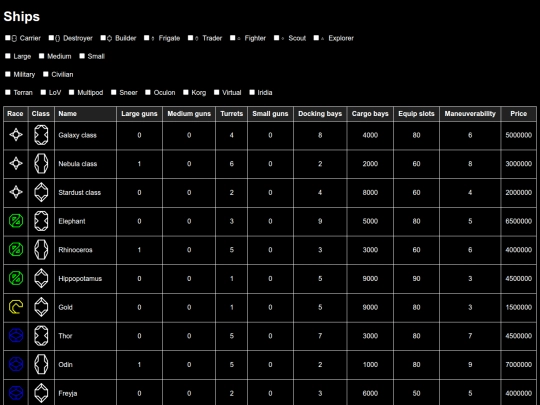Click the Race column header
The height and width of the screenshot is (405, 540).
click(15, 114)
